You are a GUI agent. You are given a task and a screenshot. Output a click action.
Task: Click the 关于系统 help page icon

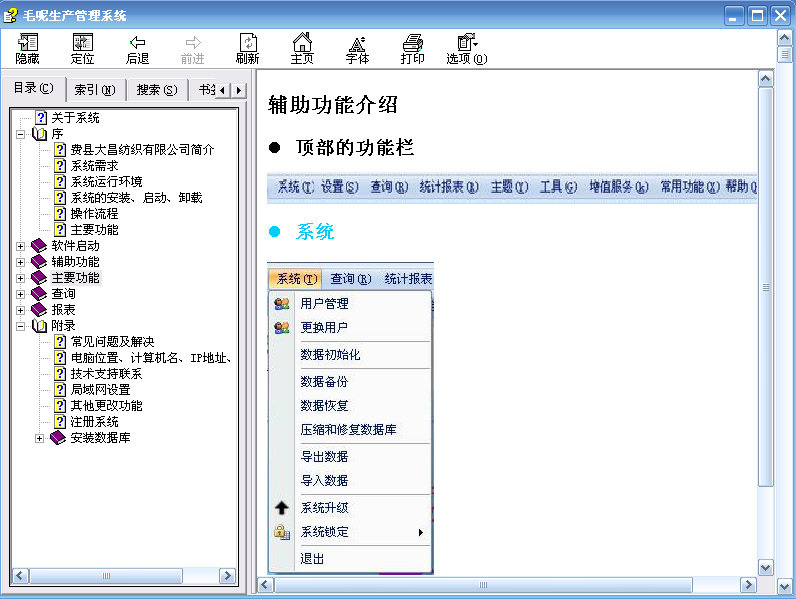coord(41,118)
